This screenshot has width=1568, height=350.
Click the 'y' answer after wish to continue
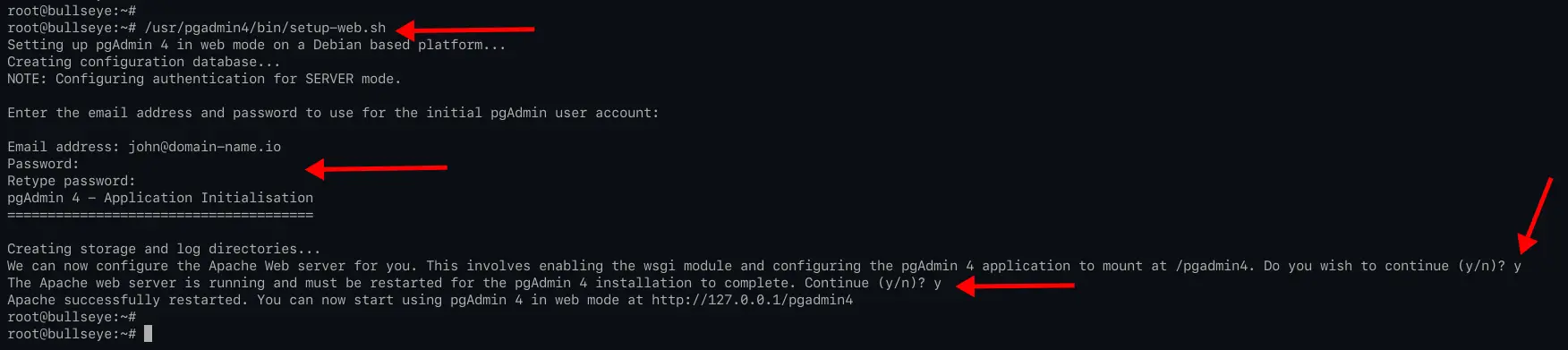tap(1518, 266)
